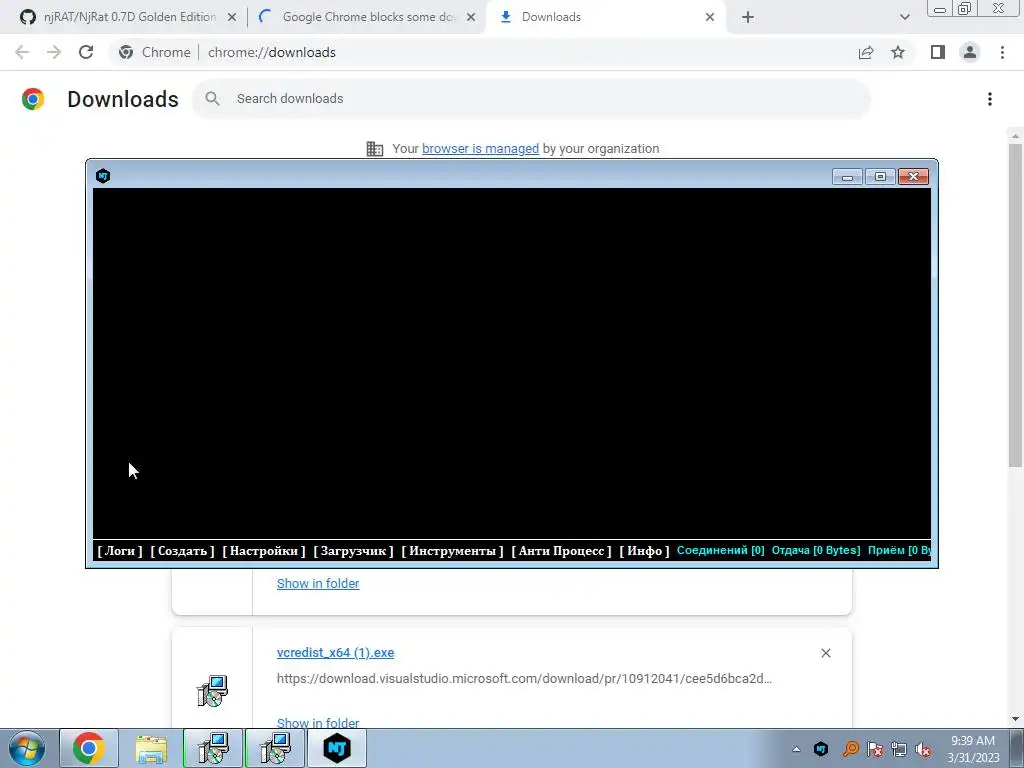Select first installer taskbar button
The width and height of the screenshot is (1024, 768).
[x=213, y=748]
